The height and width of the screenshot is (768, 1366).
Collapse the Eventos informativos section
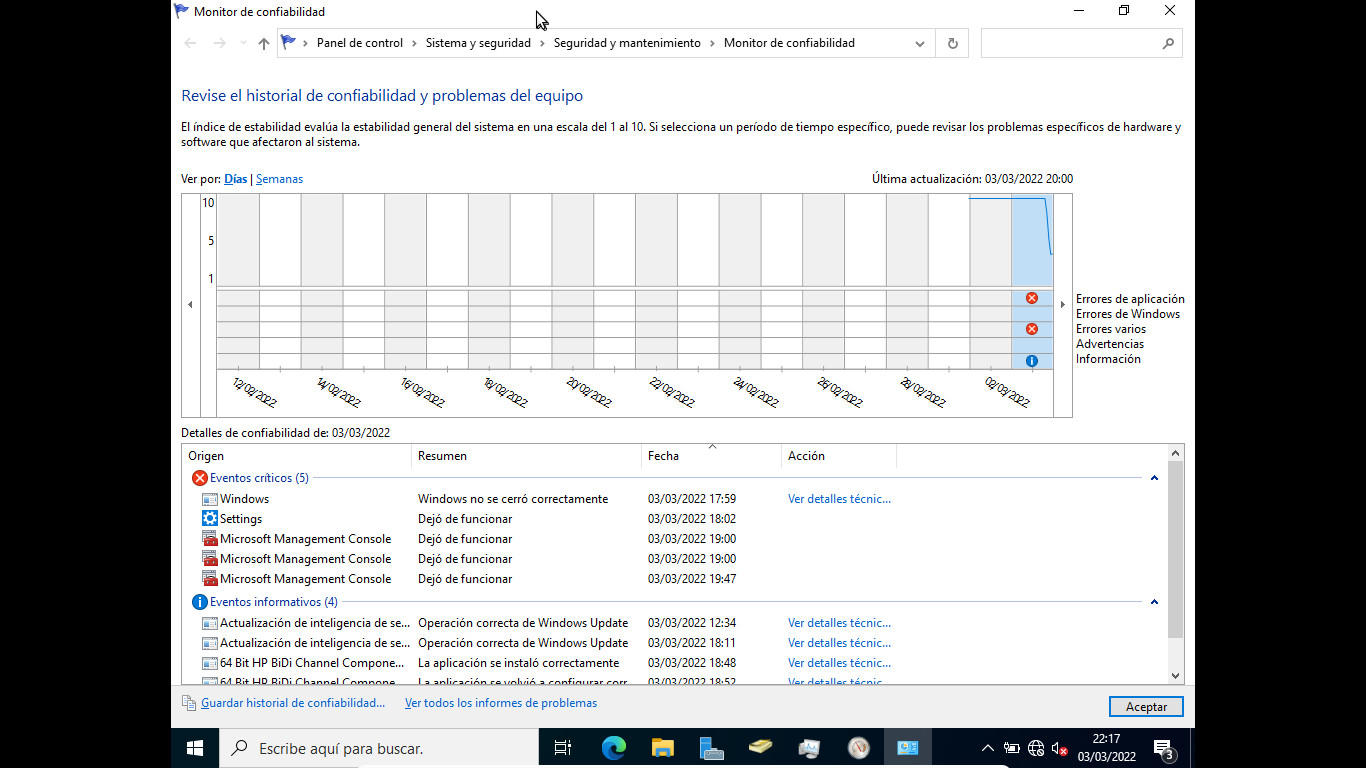1154,601
